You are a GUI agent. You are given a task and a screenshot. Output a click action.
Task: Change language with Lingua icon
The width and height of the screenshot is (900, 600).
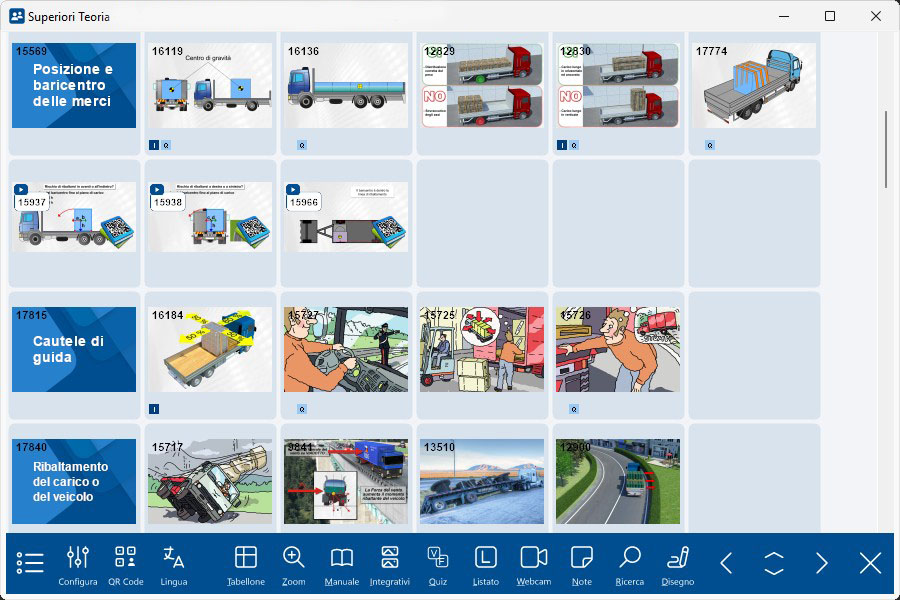pyautogui.click(x=174, y=565)
